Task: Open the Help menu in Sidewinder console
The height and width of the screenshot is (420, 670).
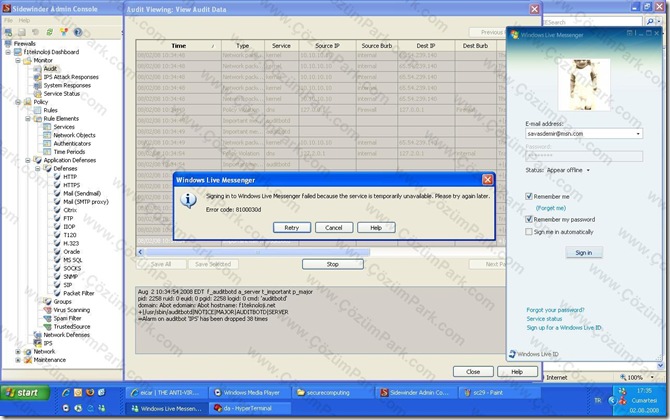Action: pos(24,20)
